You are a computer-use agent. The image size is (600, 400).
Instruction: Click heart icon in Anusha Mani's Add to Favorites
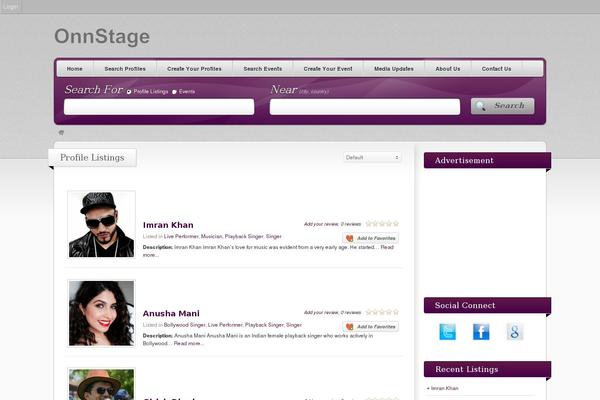coord(349,327)
